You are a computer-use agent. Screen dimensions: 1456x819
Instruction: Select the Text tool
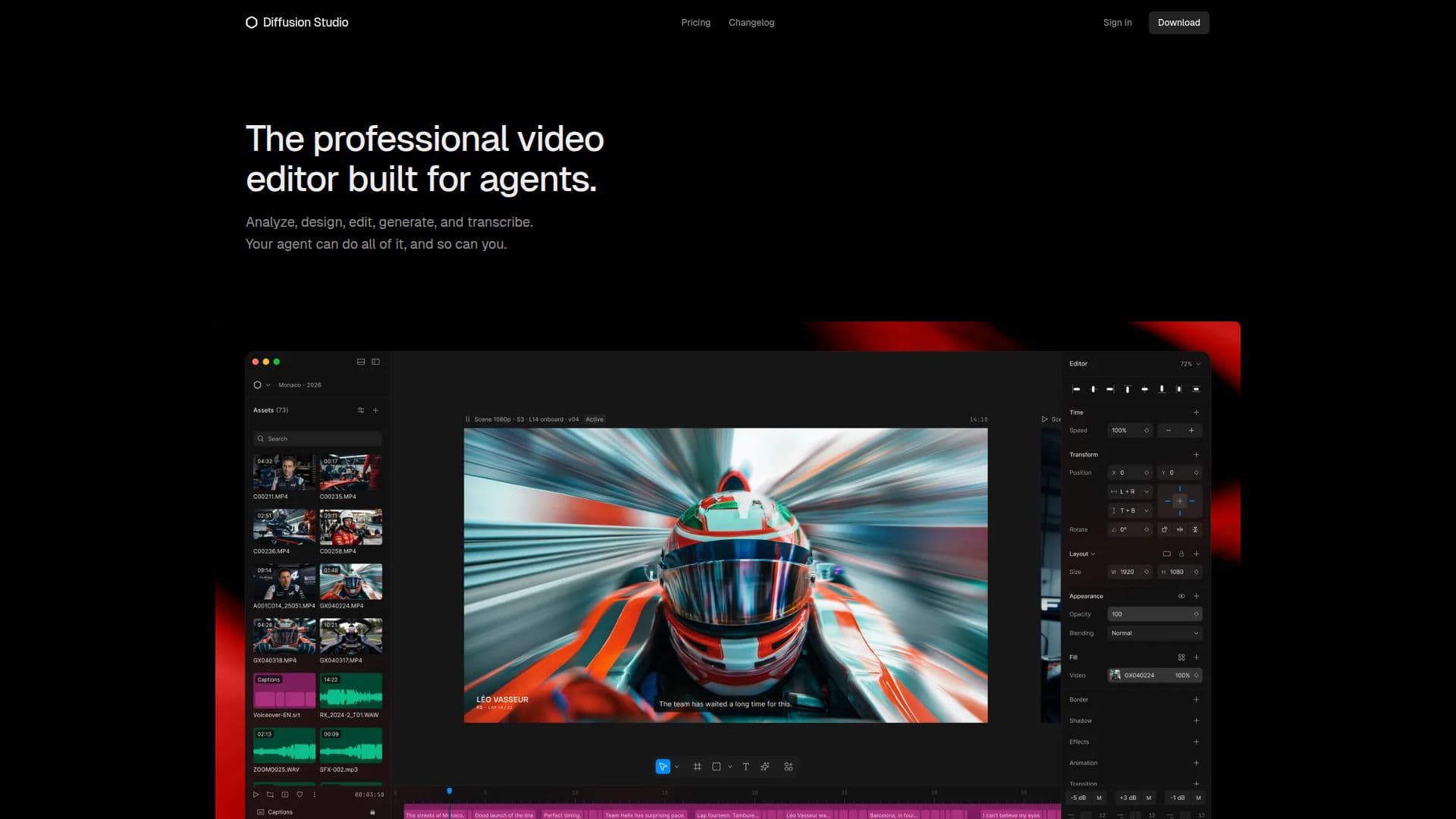pos(746,767)
